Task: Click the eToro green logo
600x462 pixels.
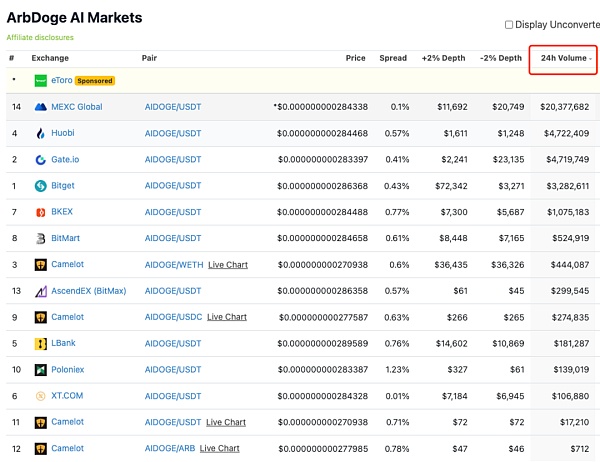Action: coord(41,80)
